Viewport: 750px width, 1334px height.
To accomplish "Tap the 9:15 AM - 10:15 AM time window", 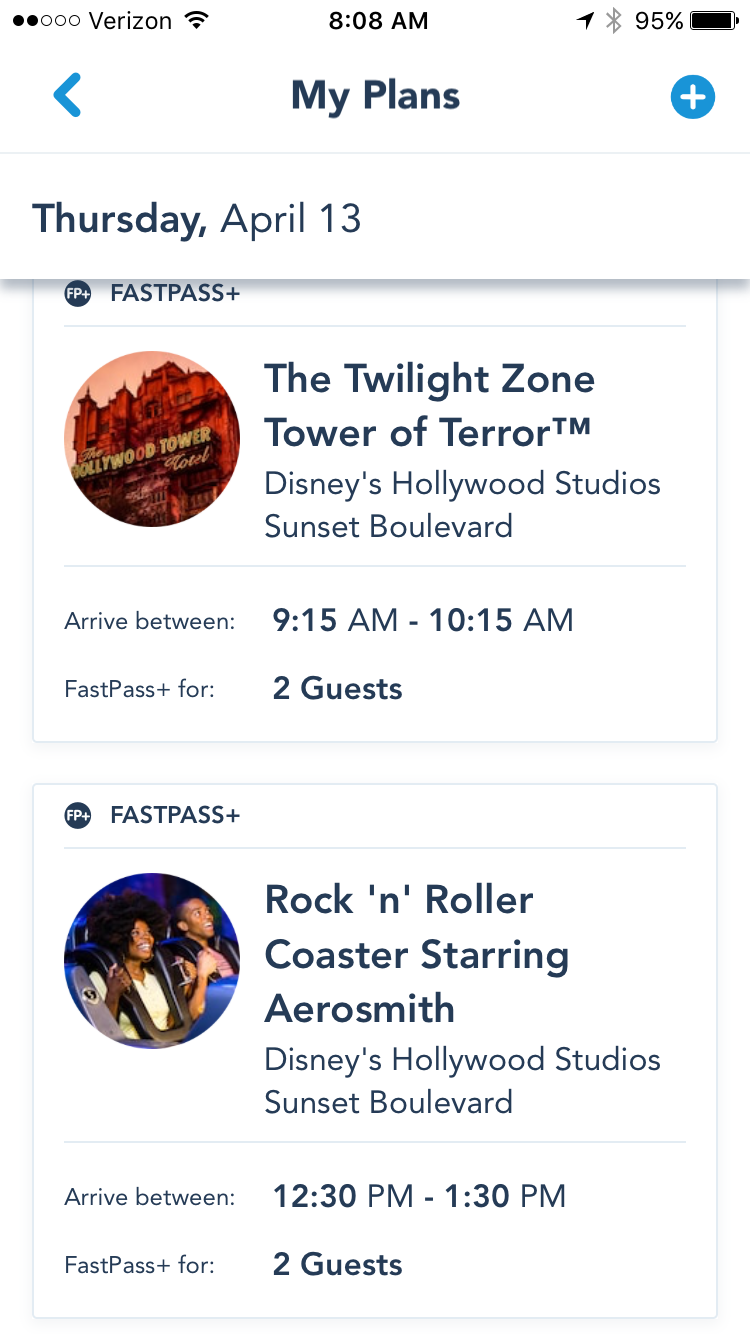I will (423, 620).
